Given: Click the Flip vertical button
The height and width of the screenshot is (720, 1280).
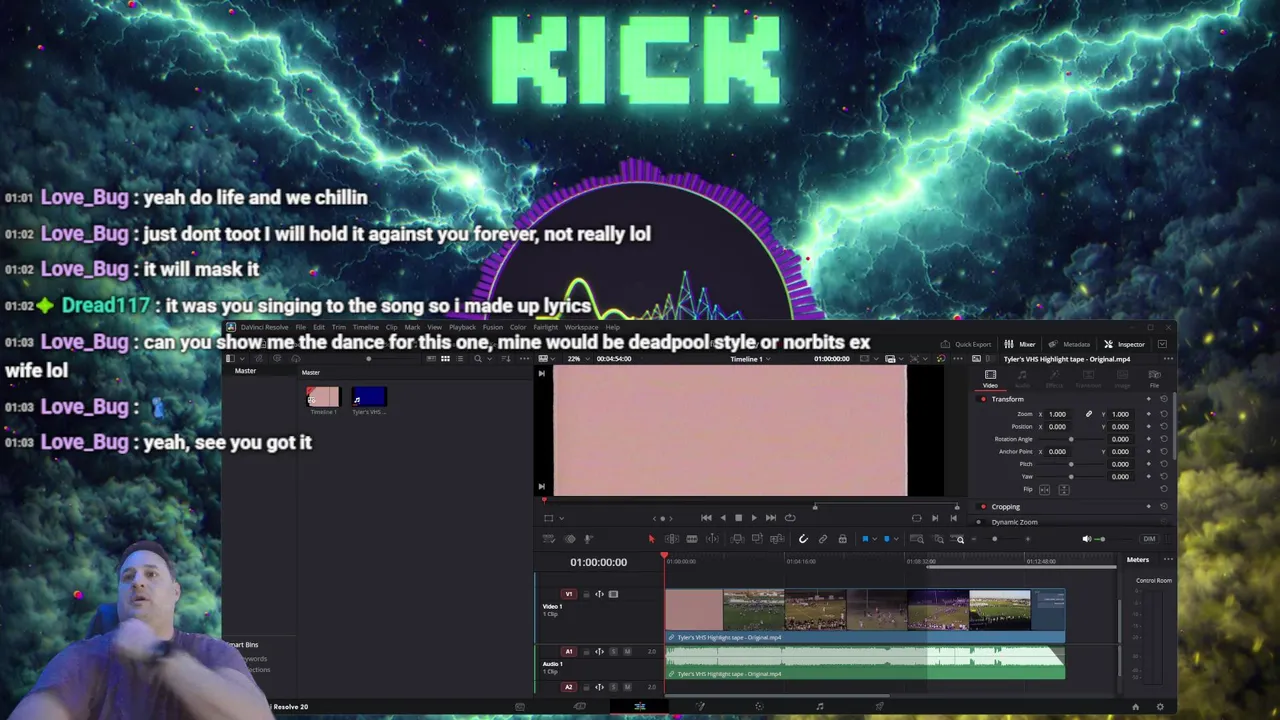Looking at the screenshot, I should [1064, 490].
